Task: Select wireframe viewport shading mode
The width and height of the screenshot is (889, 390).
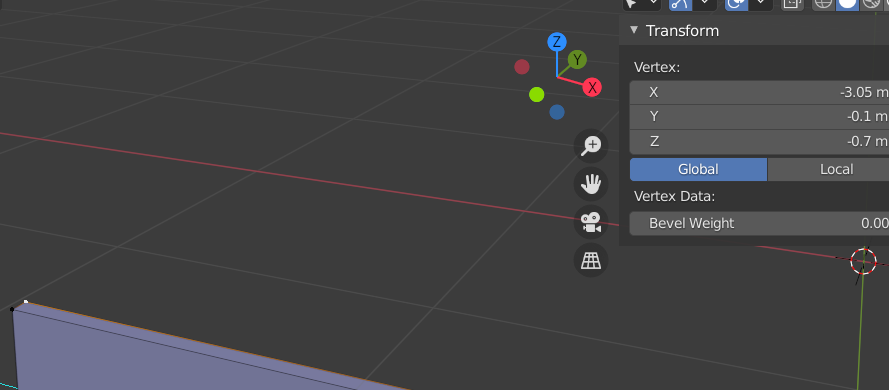Action: [823, 4]
